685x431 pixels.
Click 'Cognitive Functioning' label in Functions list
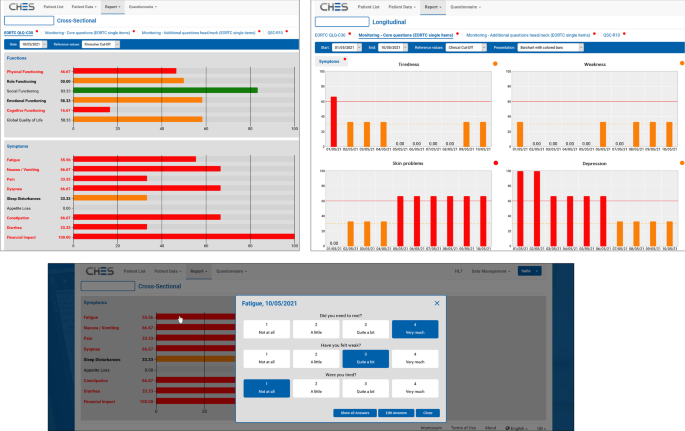(x=26, y=110)
